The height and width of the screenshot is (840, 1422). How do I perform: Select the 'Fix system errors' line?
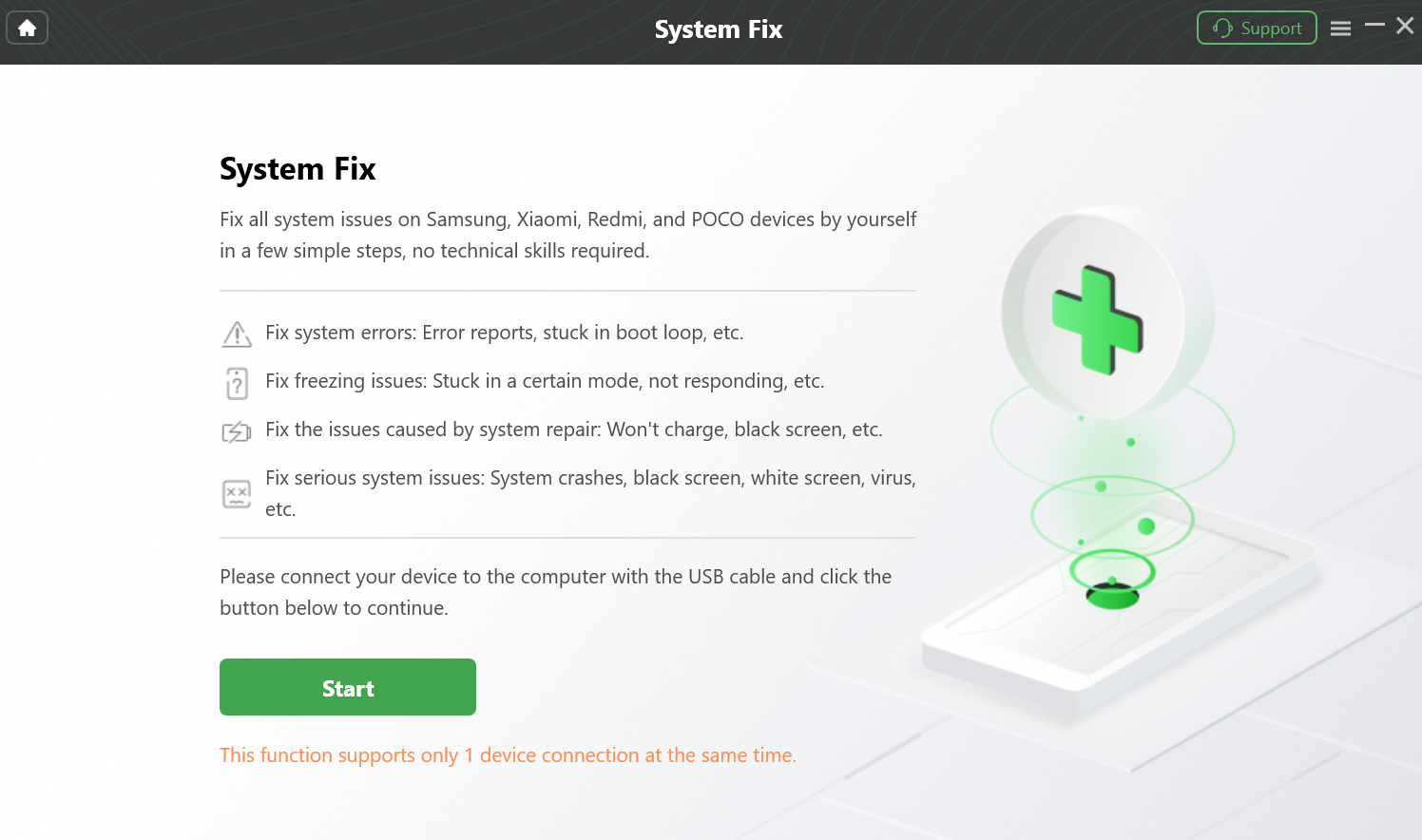(505, 333)
